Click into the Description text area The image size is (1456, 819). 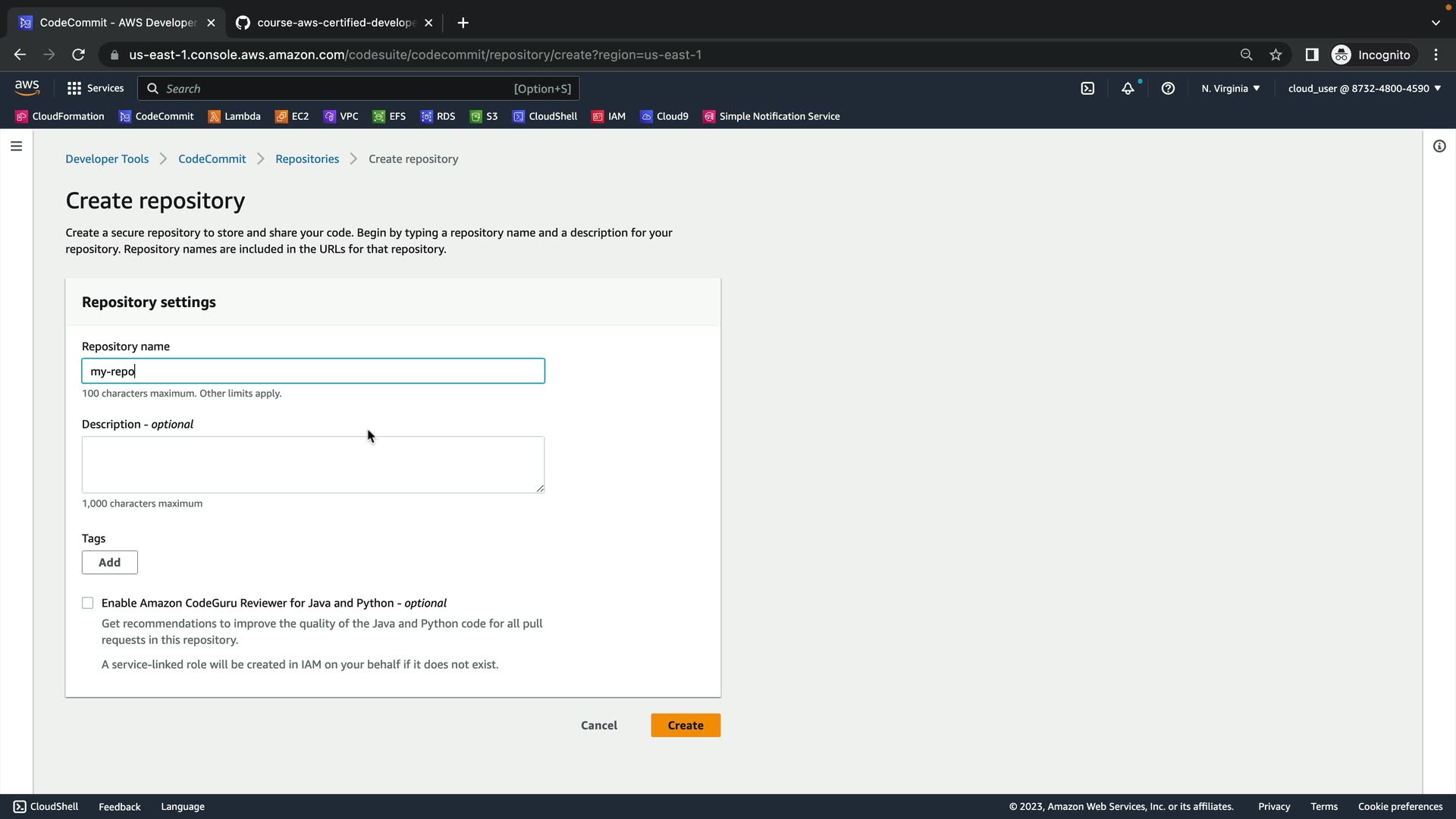coord(312,464)
